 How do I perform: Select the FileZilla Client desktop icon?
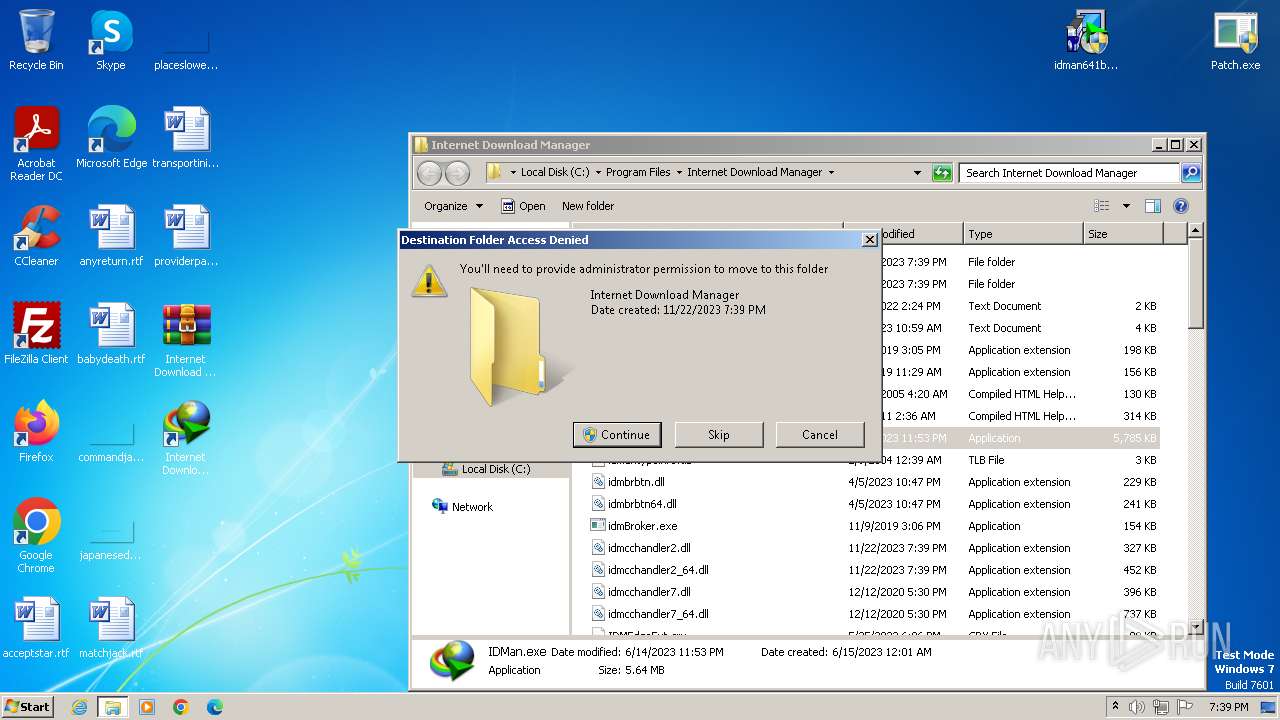[36, 333]
